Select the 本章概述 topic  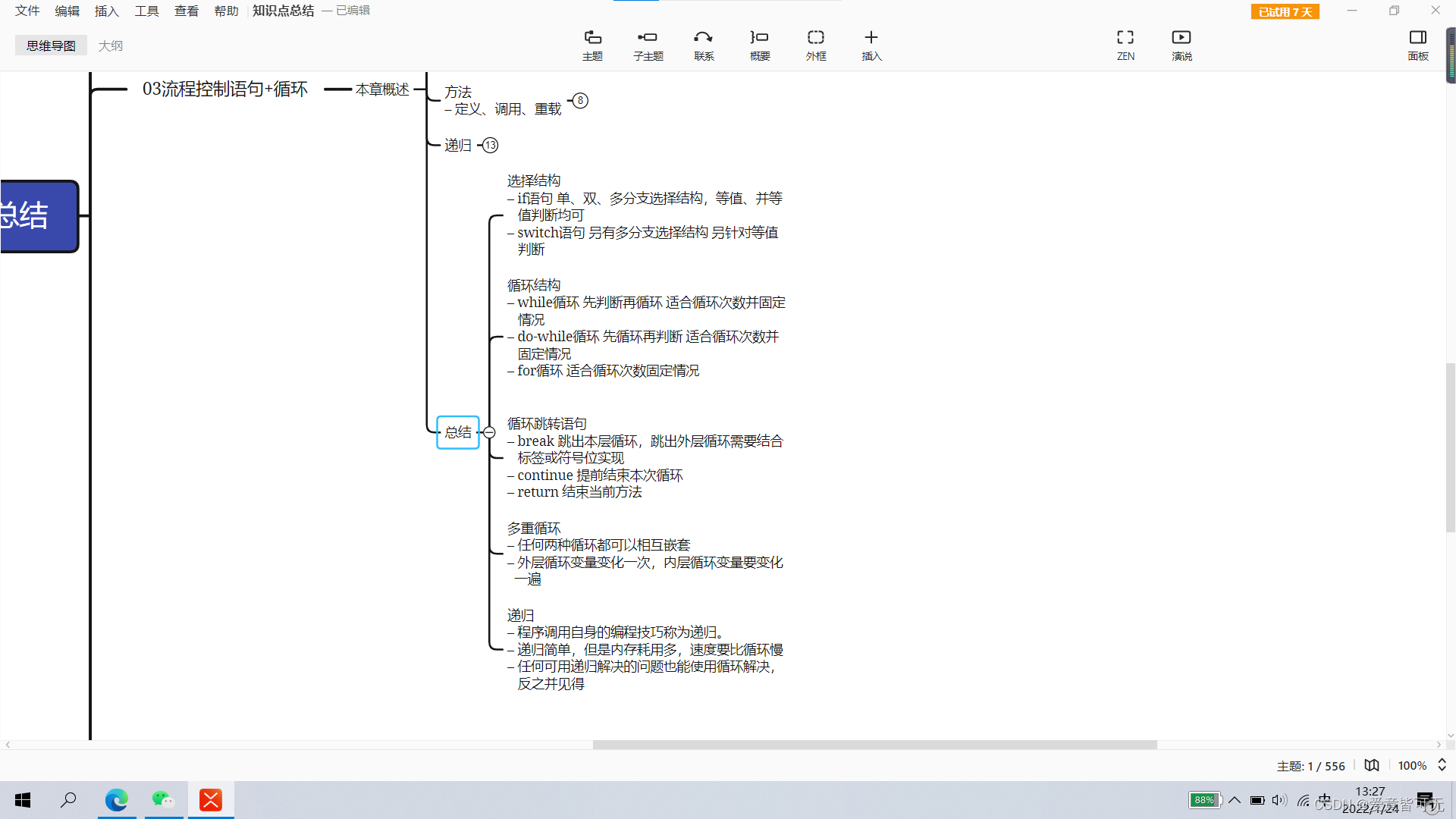[382, 89]
